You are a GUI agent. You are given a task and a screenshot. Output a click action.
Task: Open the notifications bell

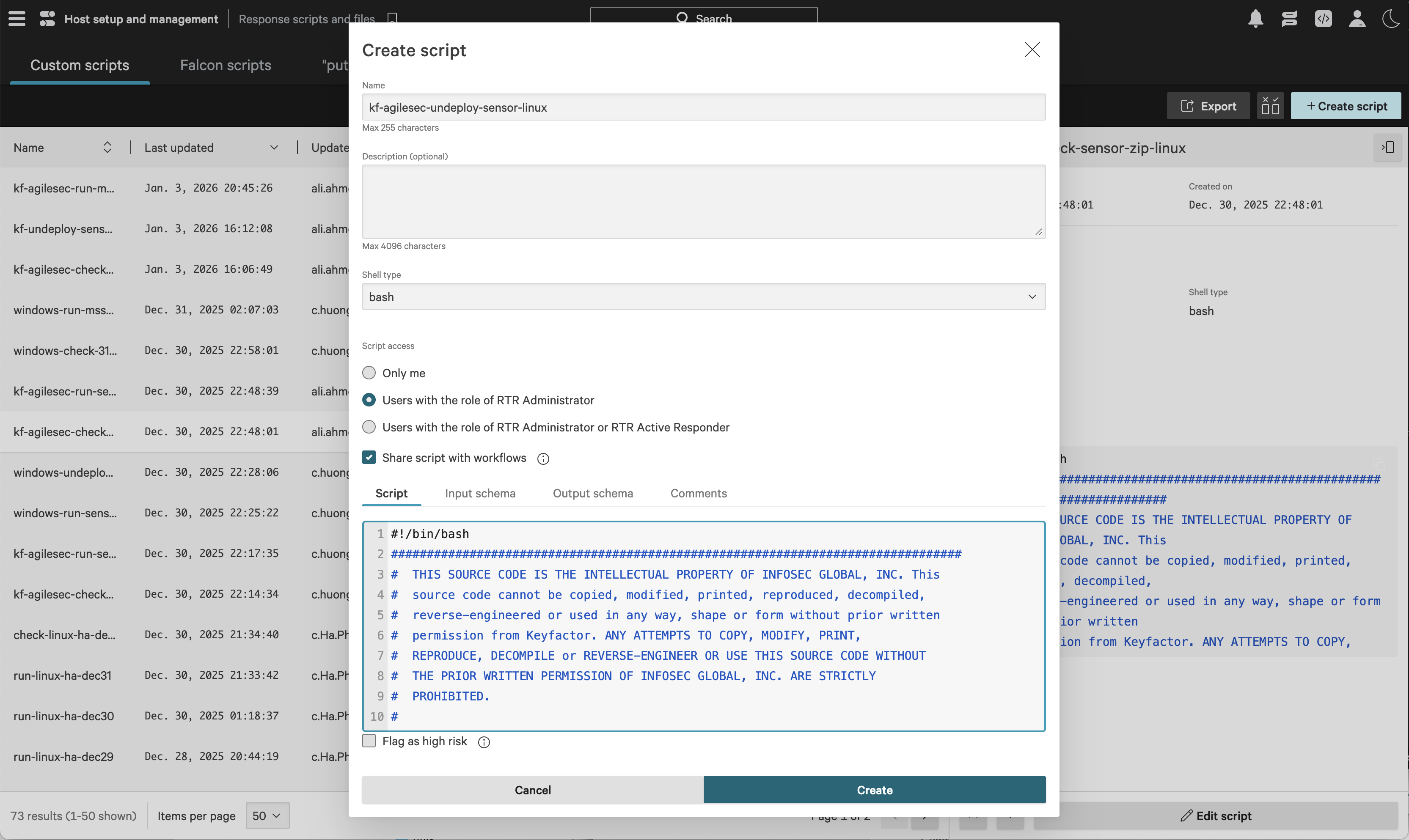1255,19
